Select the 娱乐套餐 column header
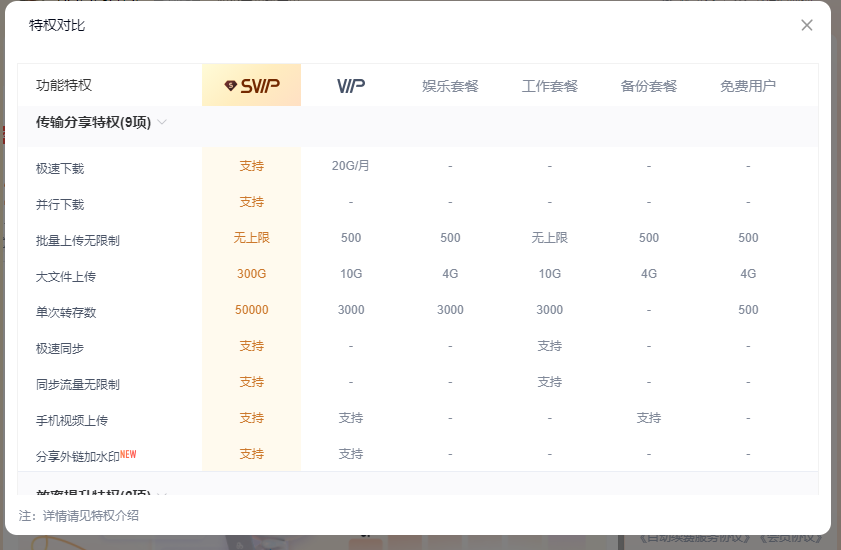This screenshot has height=550, width=841. coord(450,86)
